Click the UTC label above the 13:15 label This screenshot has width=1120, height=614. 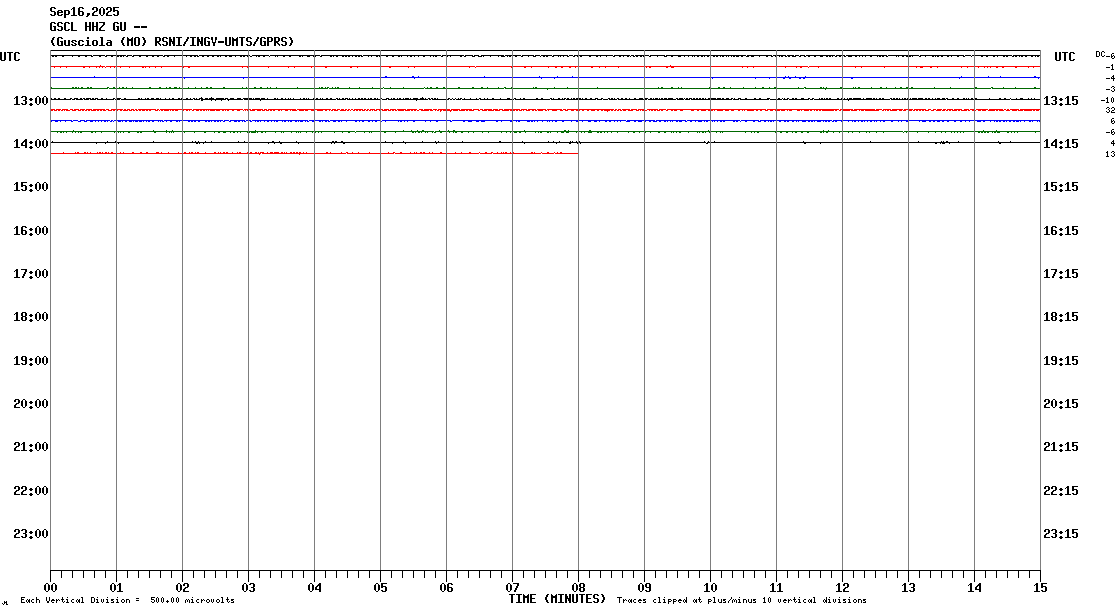point(1064,57)
